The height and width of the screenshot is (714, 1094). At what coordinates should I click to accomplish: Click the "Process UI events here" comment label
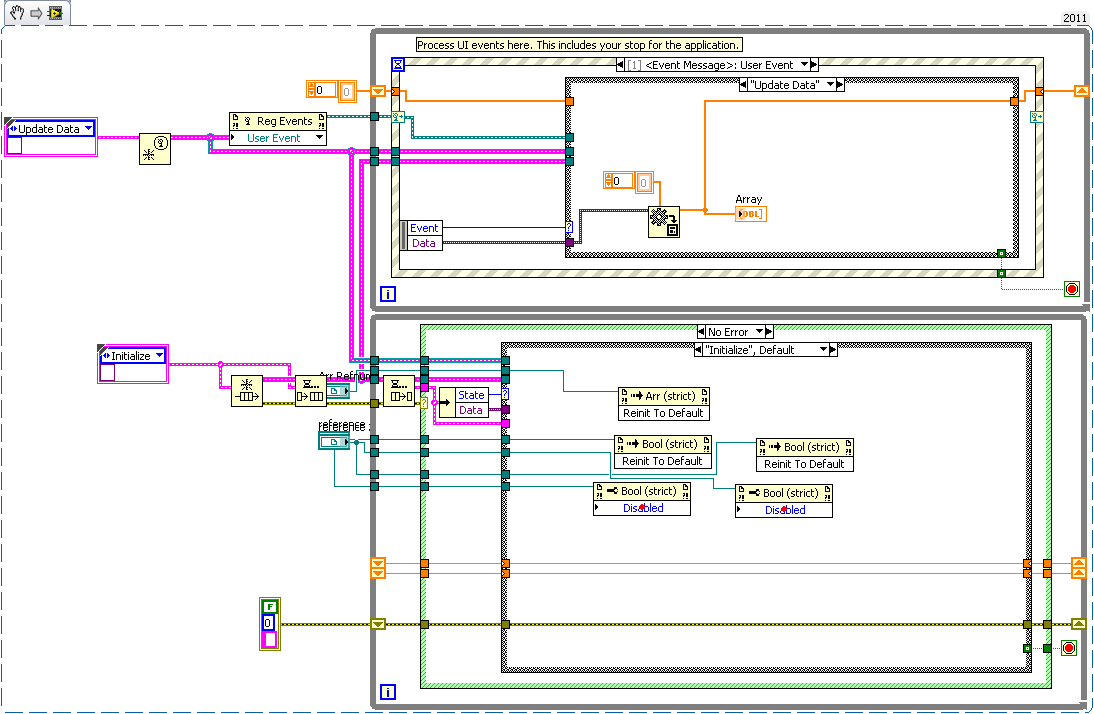579,45
